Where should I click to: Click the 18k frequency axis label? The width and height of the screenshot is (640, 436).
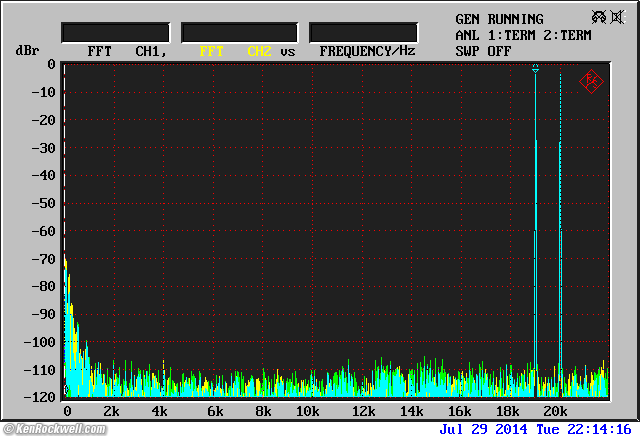(507, 411)
